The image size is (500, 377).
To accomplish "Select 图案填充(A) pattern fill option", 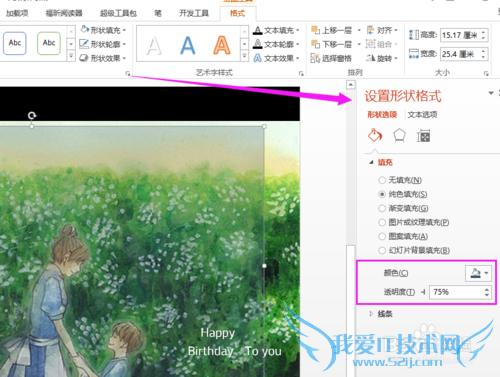I will coord(403,236).
